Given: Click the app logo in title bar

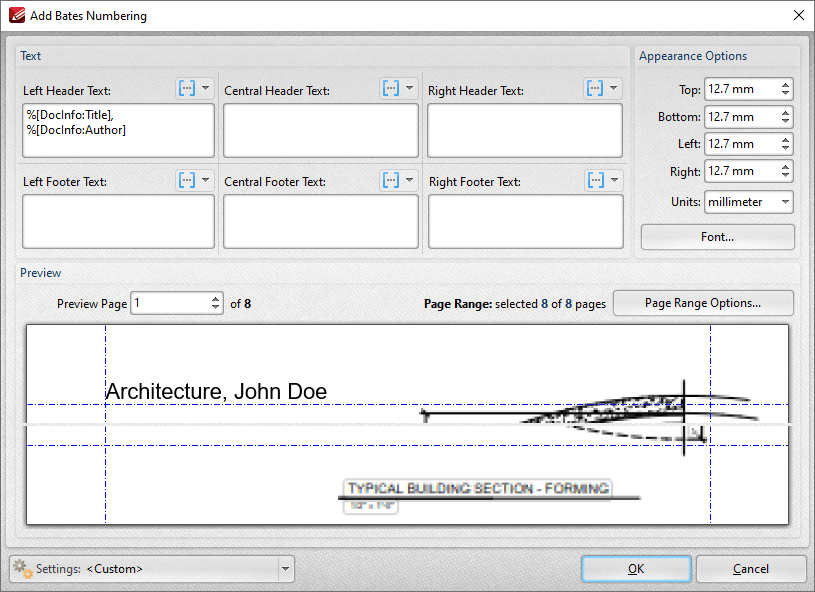Looking at the screenshot, I should point(17,15).
